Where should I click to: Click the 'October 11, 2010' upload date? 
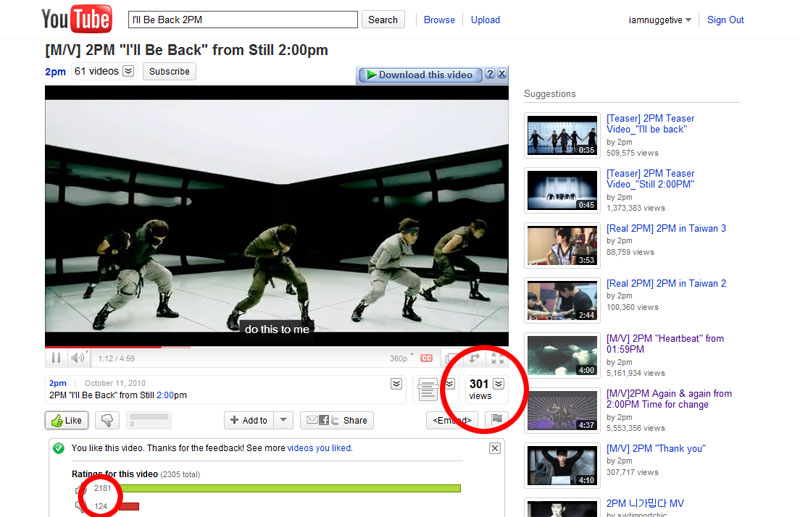click(x=115, y=383)
